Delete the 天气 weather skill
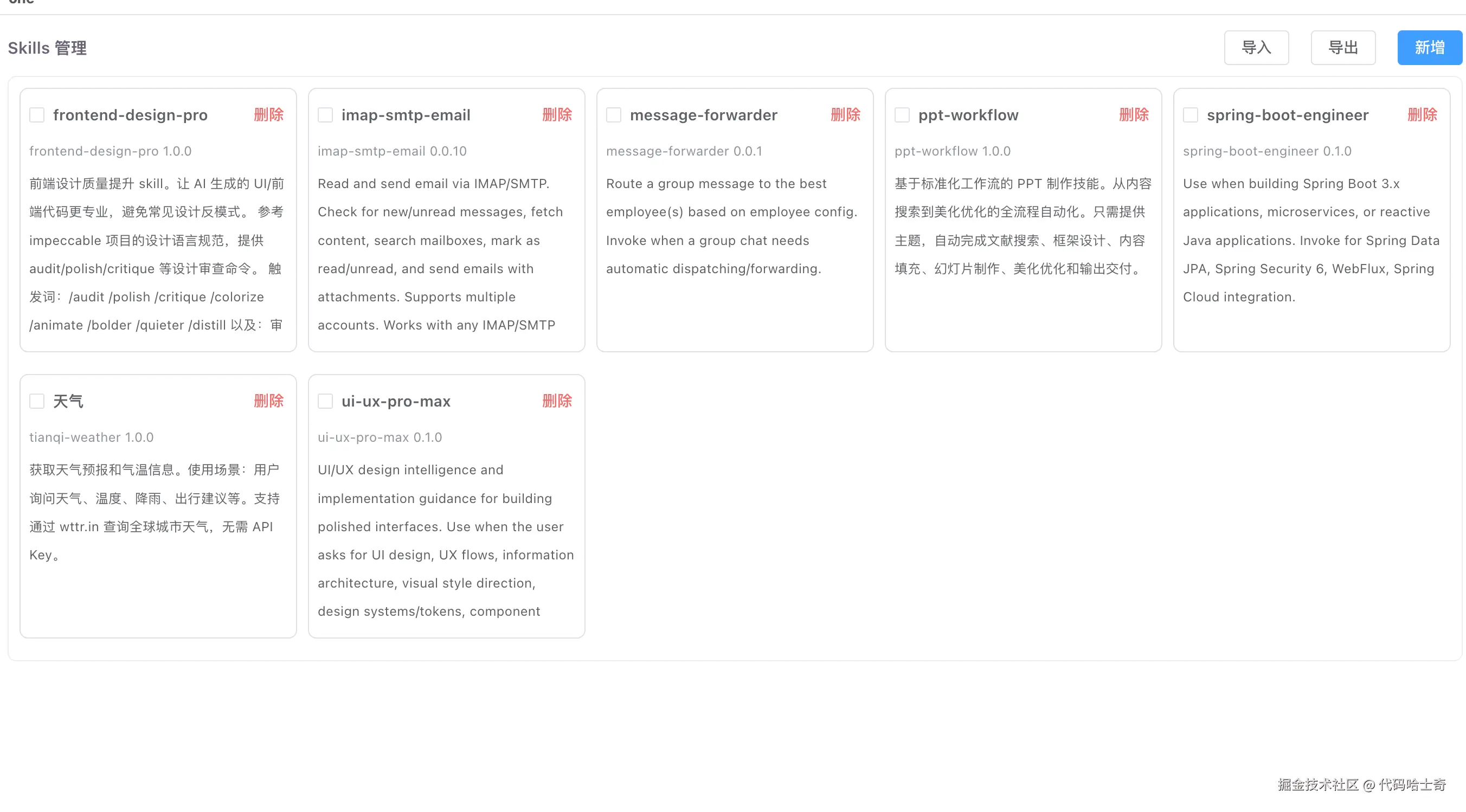Image resolution: width=1466 pixels, height=812 pixels. pyautogui.click(x=268, y=401)
